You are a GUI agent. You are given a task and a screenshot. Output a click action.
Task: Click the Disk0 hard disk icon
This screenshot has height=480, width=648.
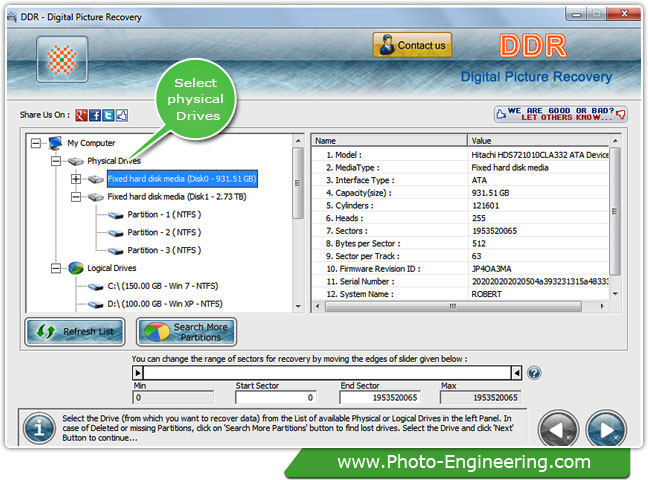coord(95,179)
